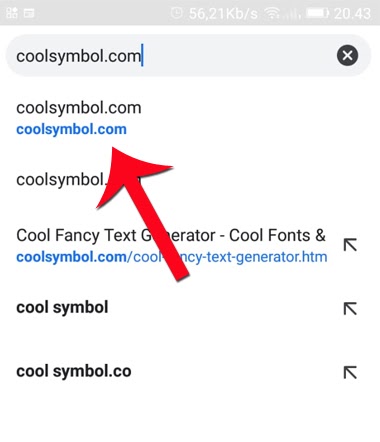Tap the network speed 56,21Kb/s indicator
Screen dimensions: 380x442
223,14
